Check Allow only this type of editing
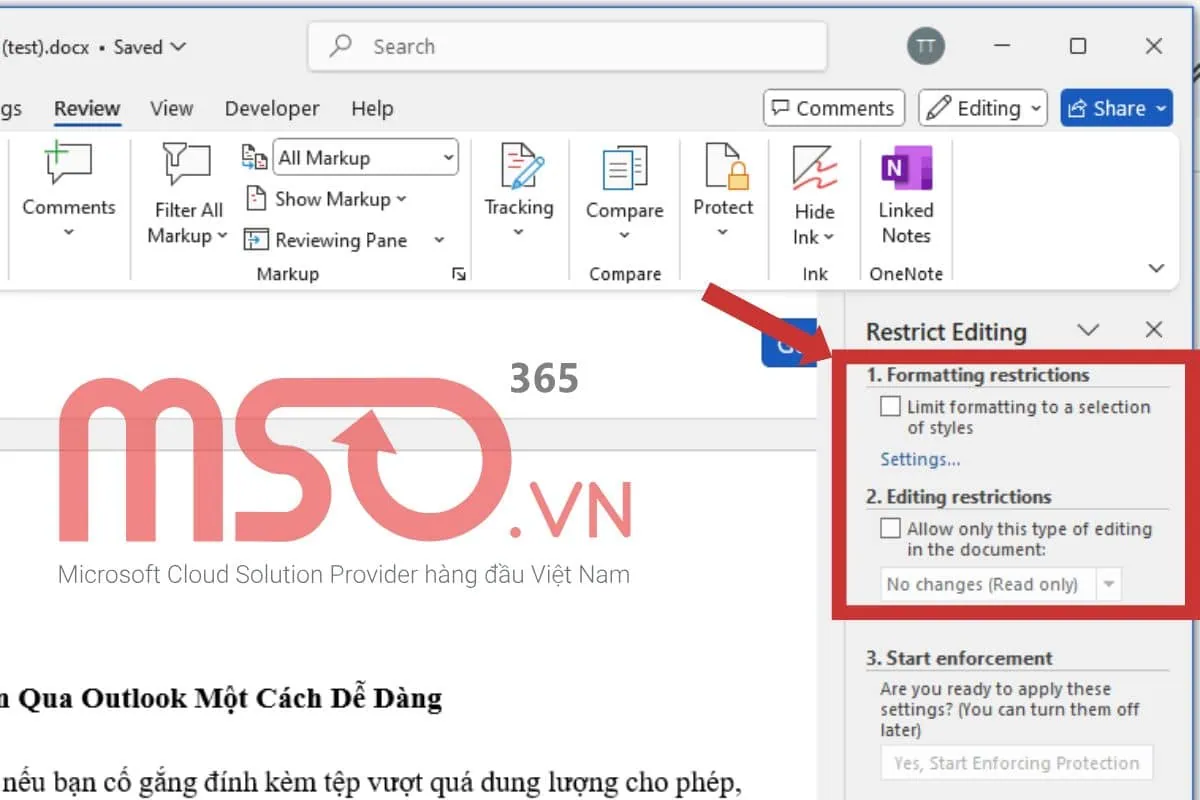 click(x=890, y=529)
